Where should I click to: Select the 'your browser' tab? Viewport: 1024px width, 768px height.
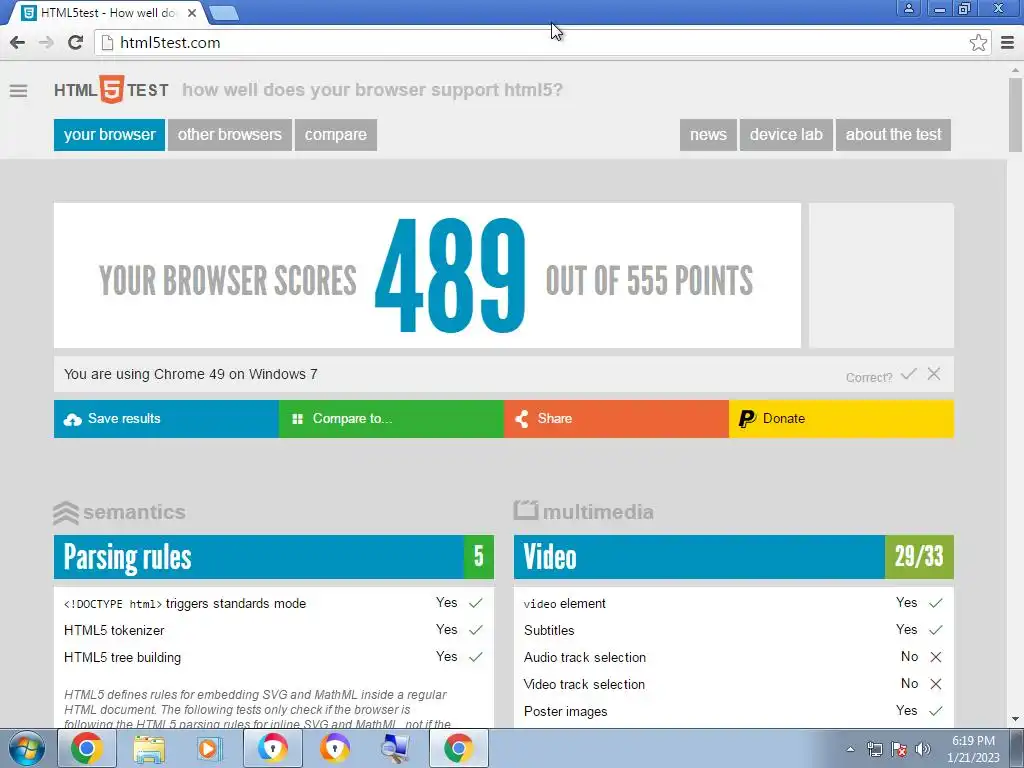tap(109, 135)
